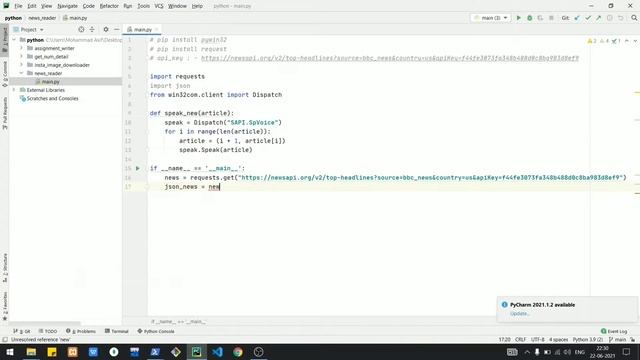Open the TODO tool window
This screenshot has width=640, height=360.
coord(48,331)
